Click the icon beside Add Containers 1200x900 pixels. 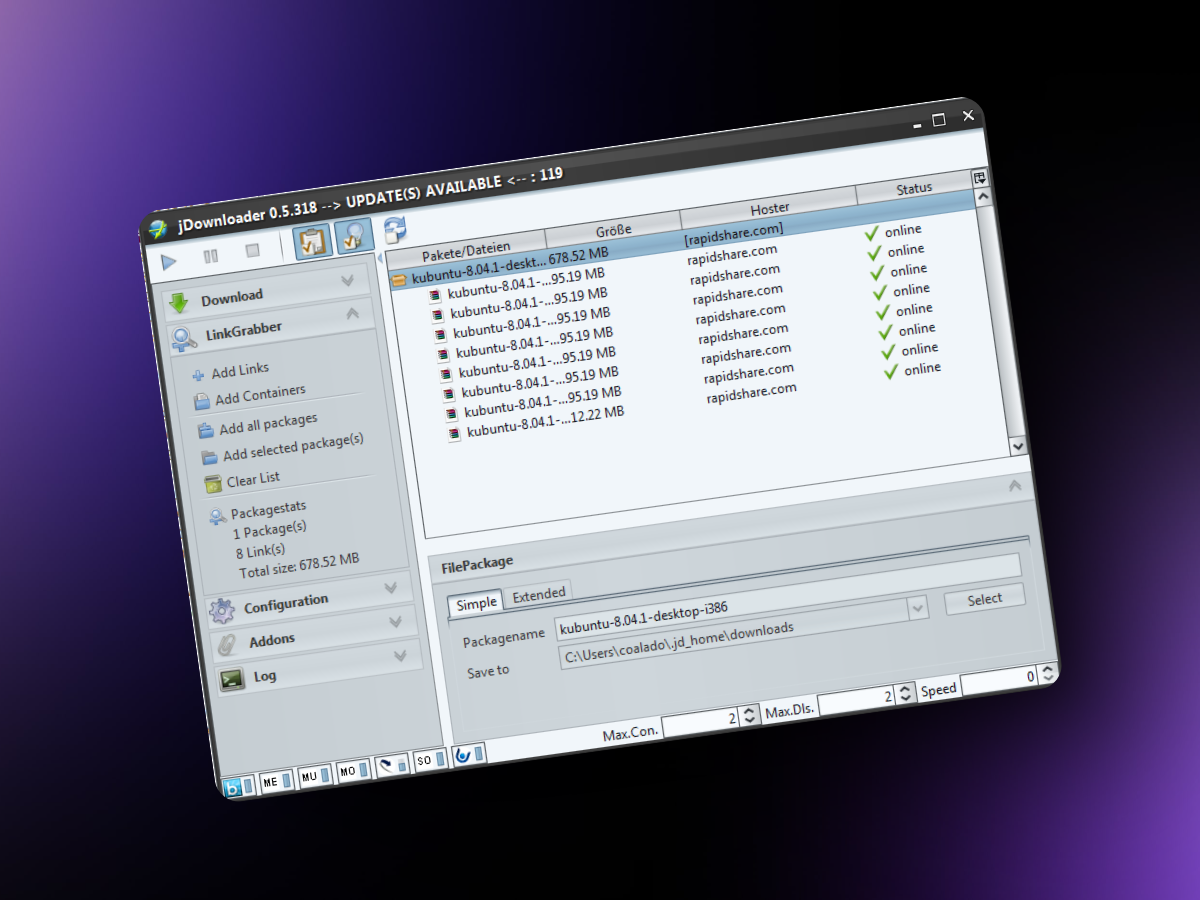(202, 403)
